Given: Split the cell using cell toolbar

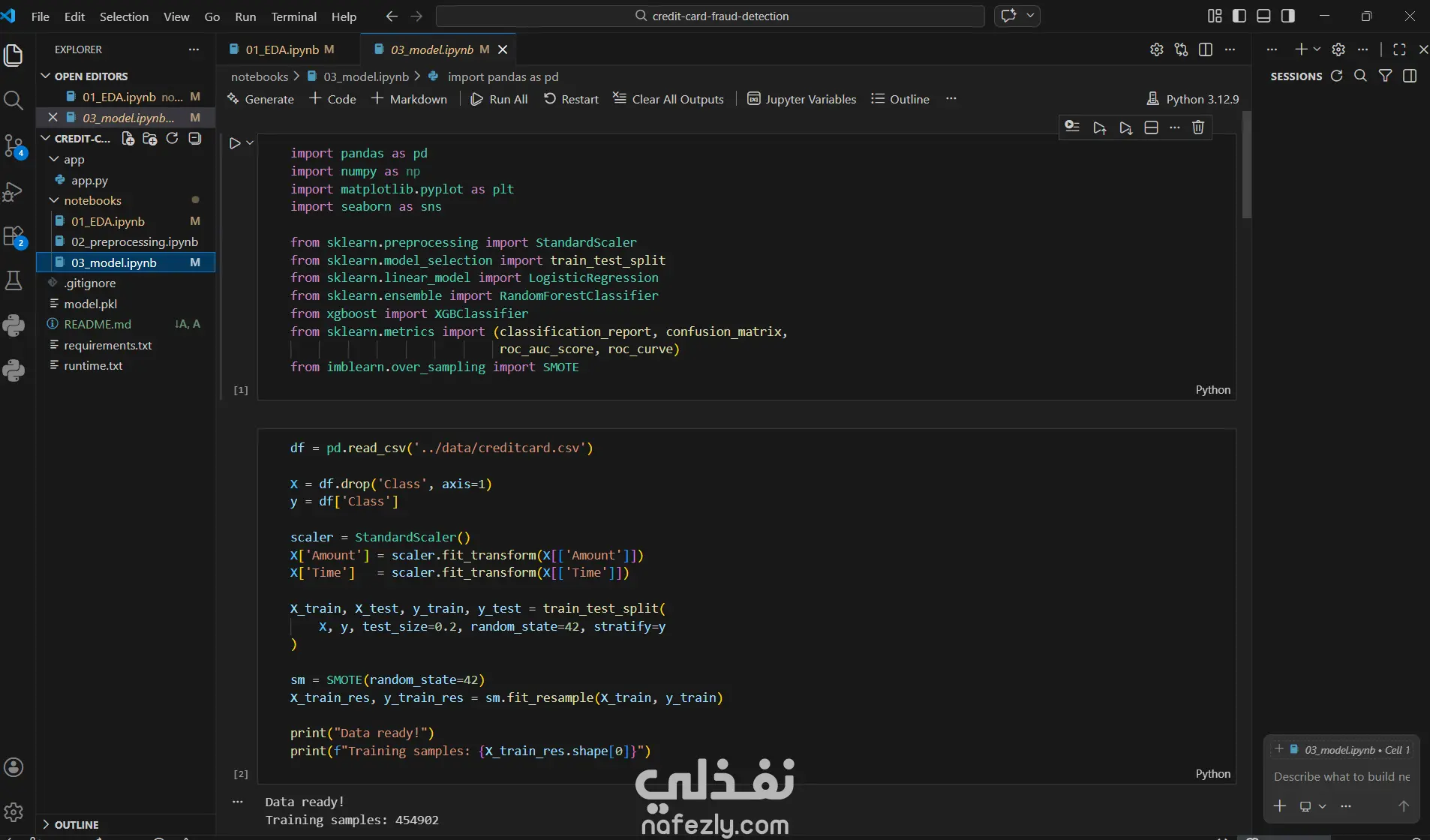Looking at the screenshot, I should [1151, 127].
